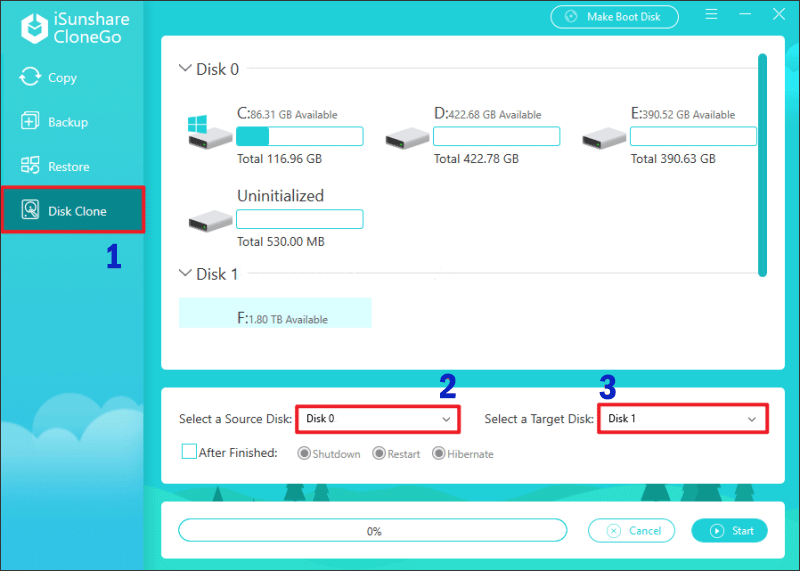Viewport: 800px width, 571px height.
Task: Enable the After Finished checkbox
Action: (x=189, y=452)
